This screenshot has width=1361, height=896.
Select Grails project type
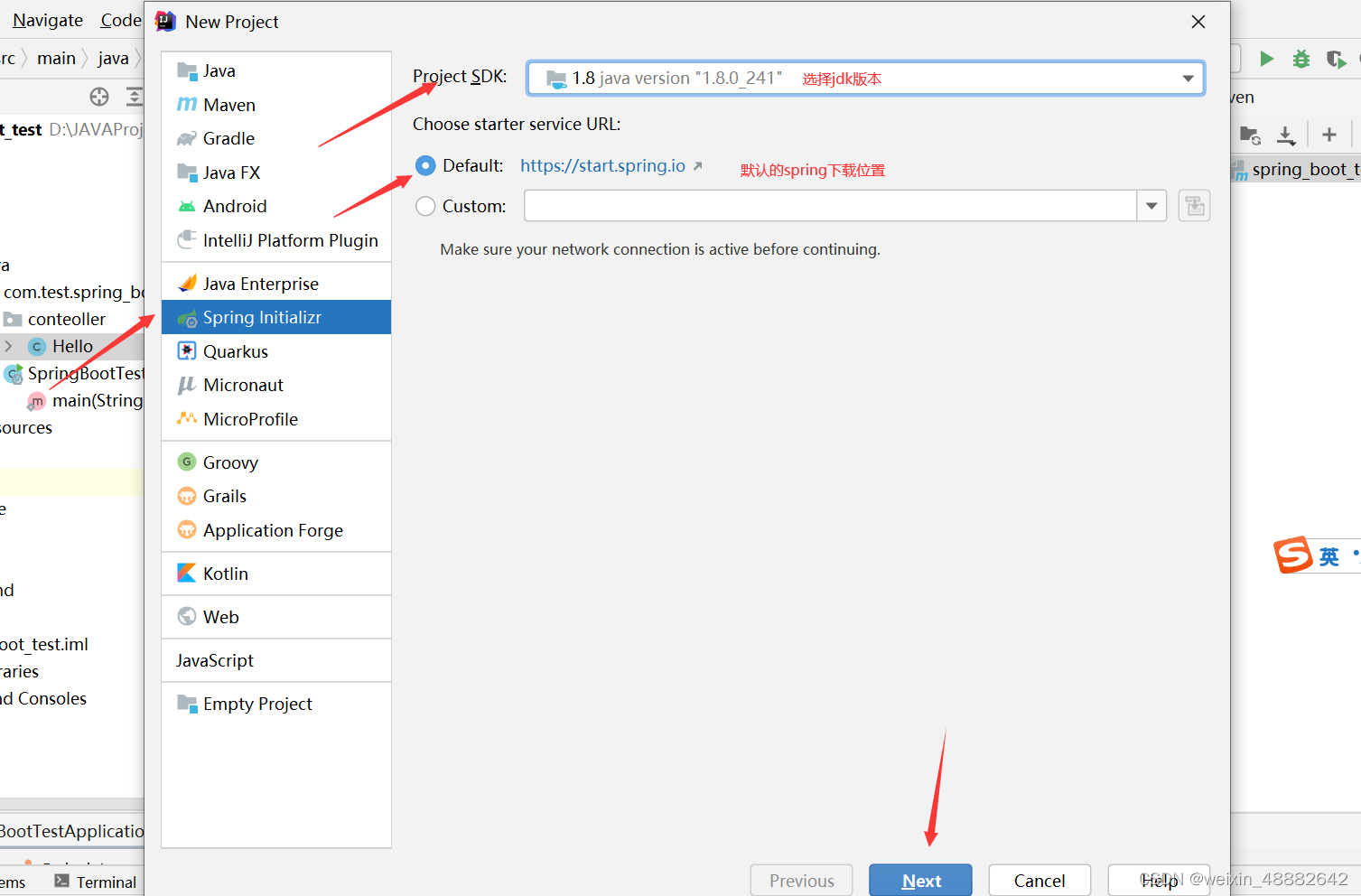click(x=276, y=496)
